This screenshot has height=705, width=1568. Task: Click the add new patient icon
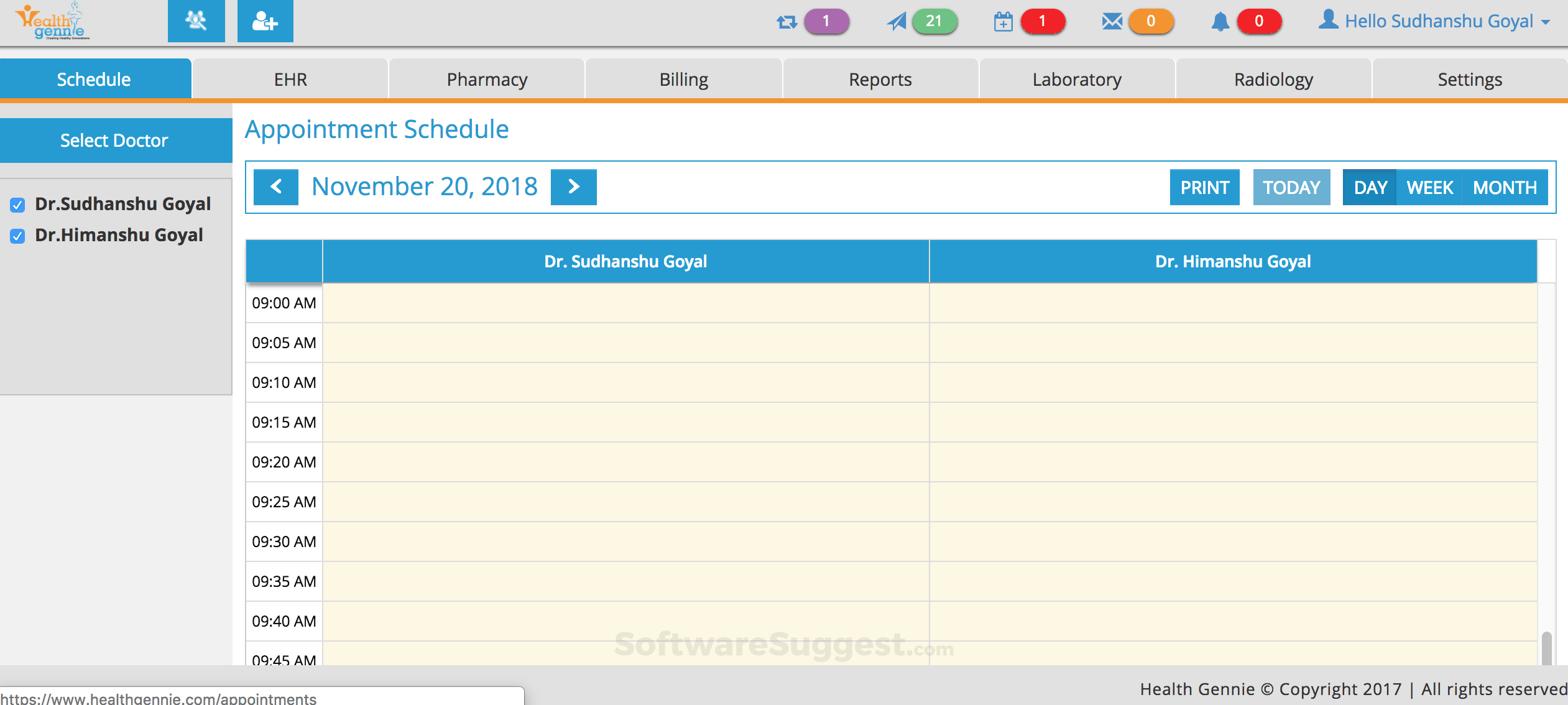(x=265, y=21)
